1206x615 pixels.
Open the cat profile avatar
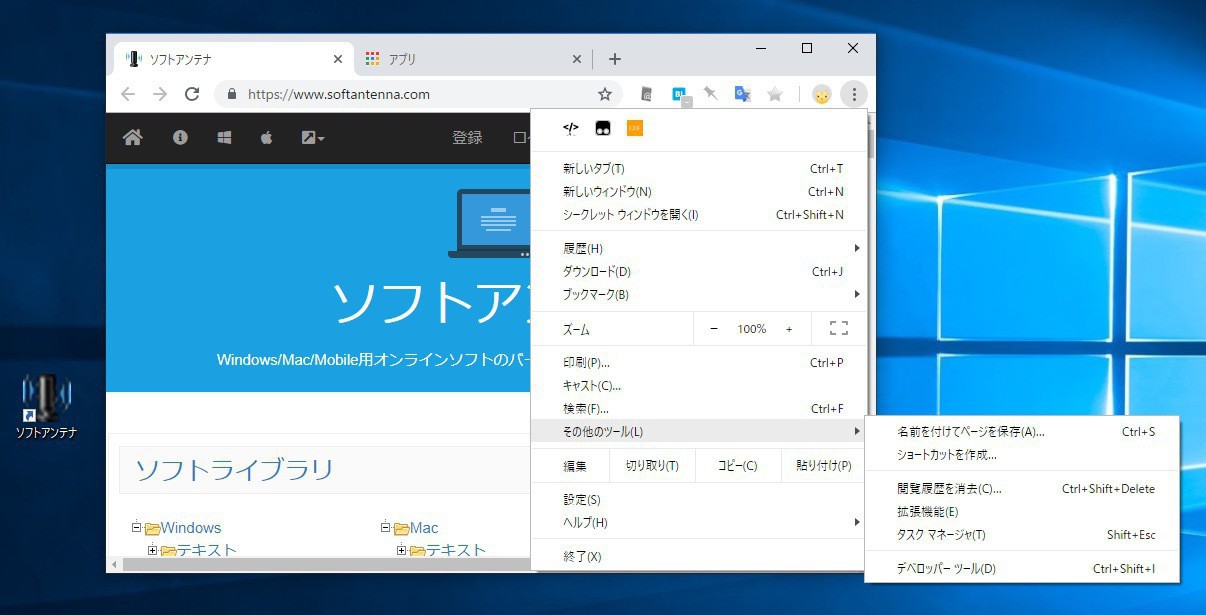(821, 95)
